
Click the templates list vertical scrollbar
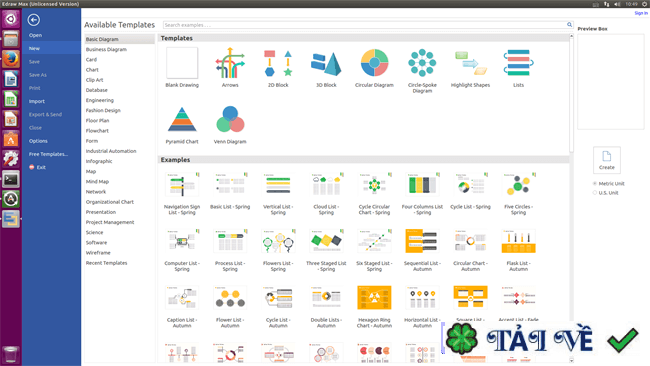(x=571, y=95)
